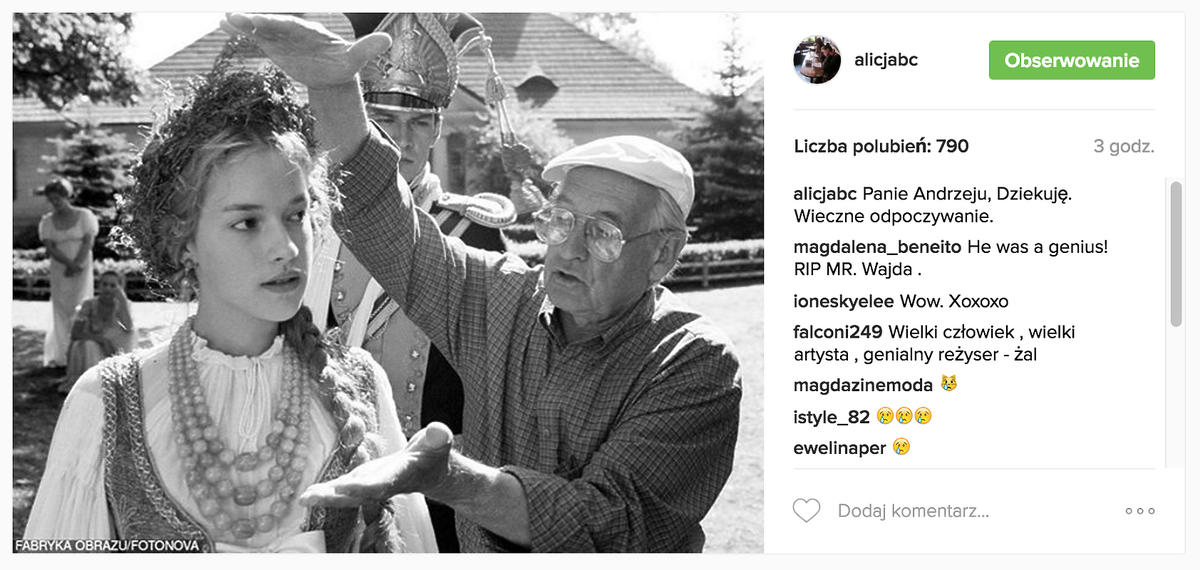Open the three-dots more options menu
The width and height of the screenshot is (1200, 570).
click(x=1140, y=511)
